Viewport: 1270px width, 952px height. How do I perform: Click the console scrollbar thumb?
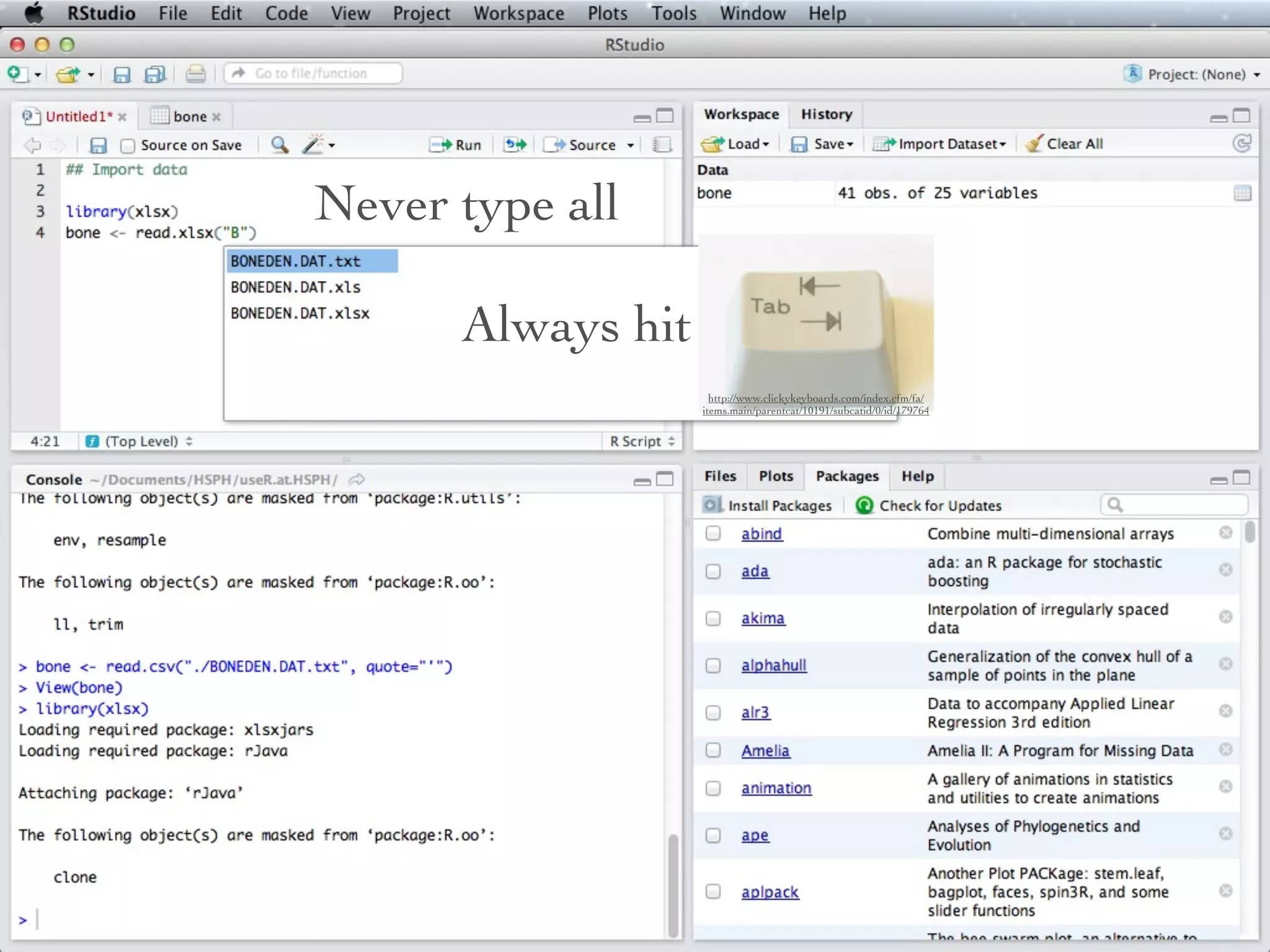(x=673, y=885)
